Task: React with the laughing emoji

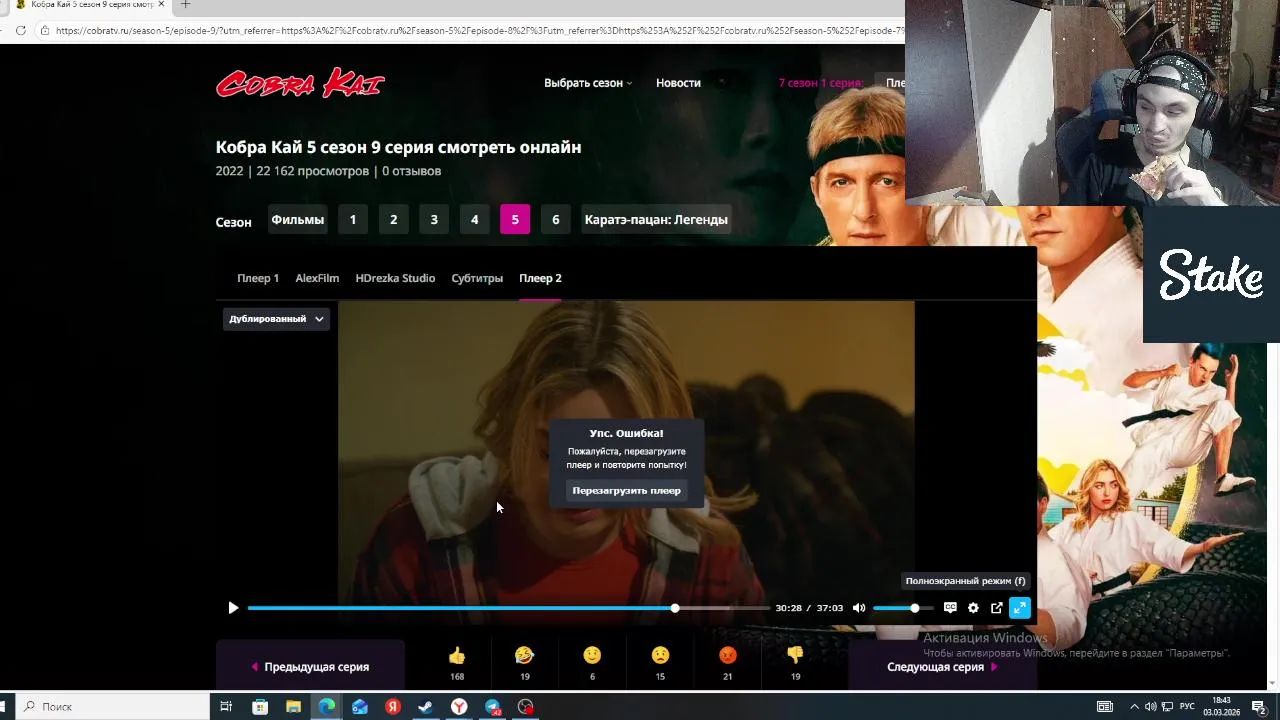Action: 524,656
